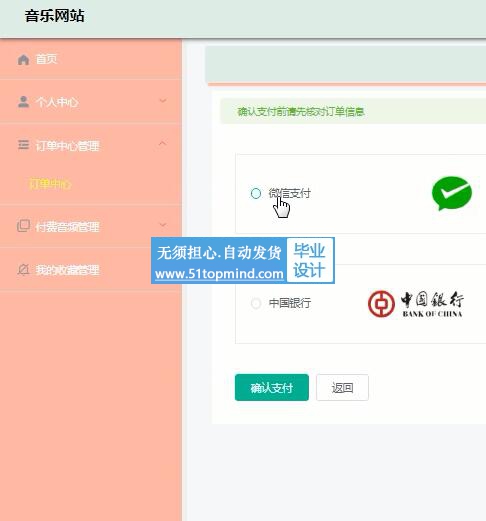Viewport: 486px width, 521px height.
Task: Click the green WeChat Pay logo
Action: coord(452,193)
